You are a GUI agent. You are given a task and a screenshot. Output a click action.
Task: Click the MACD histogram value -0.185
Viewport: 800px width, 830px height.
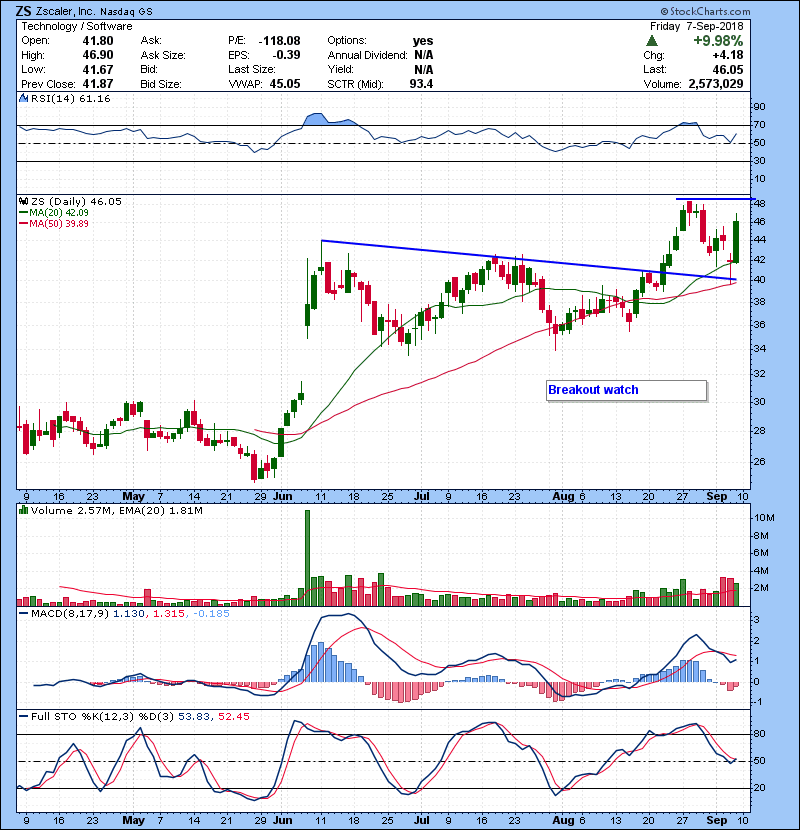[212, 614]
